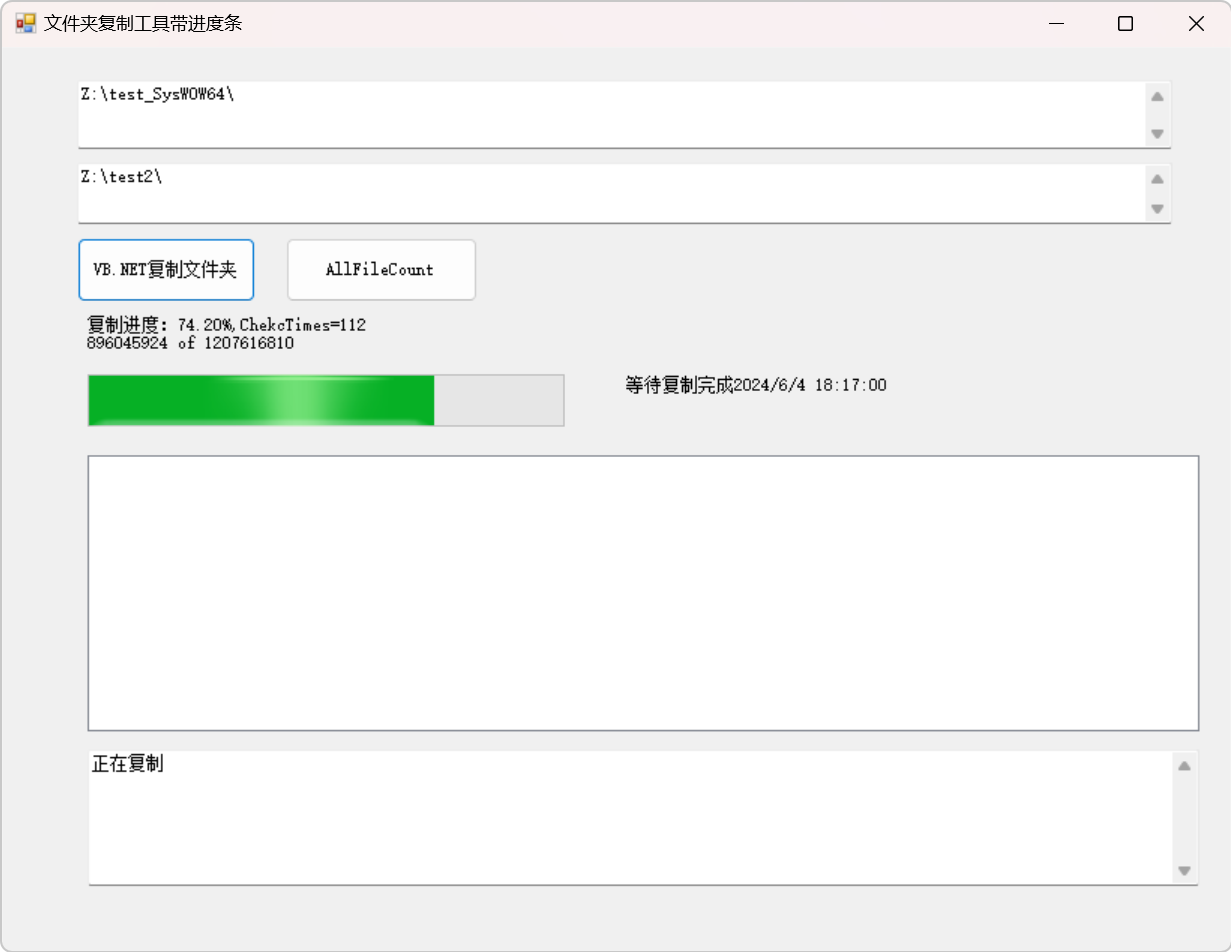Click the green copy progress bar
Image resolution: width=1231 pixels, height=952 pixels.
pyautogui.click(x=326, y=401)
